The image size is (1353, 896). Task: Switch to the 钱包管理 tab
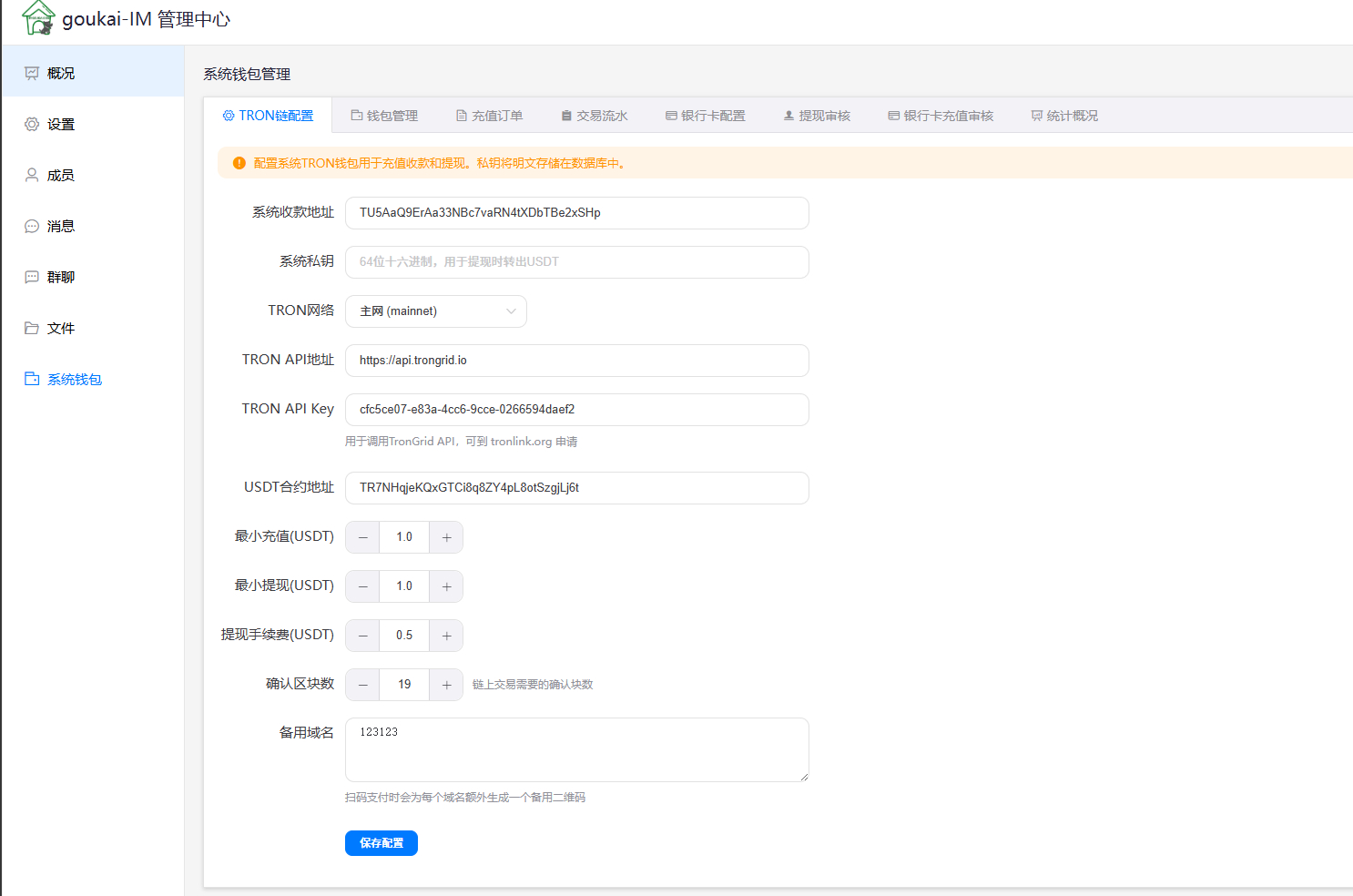point(384,116)
